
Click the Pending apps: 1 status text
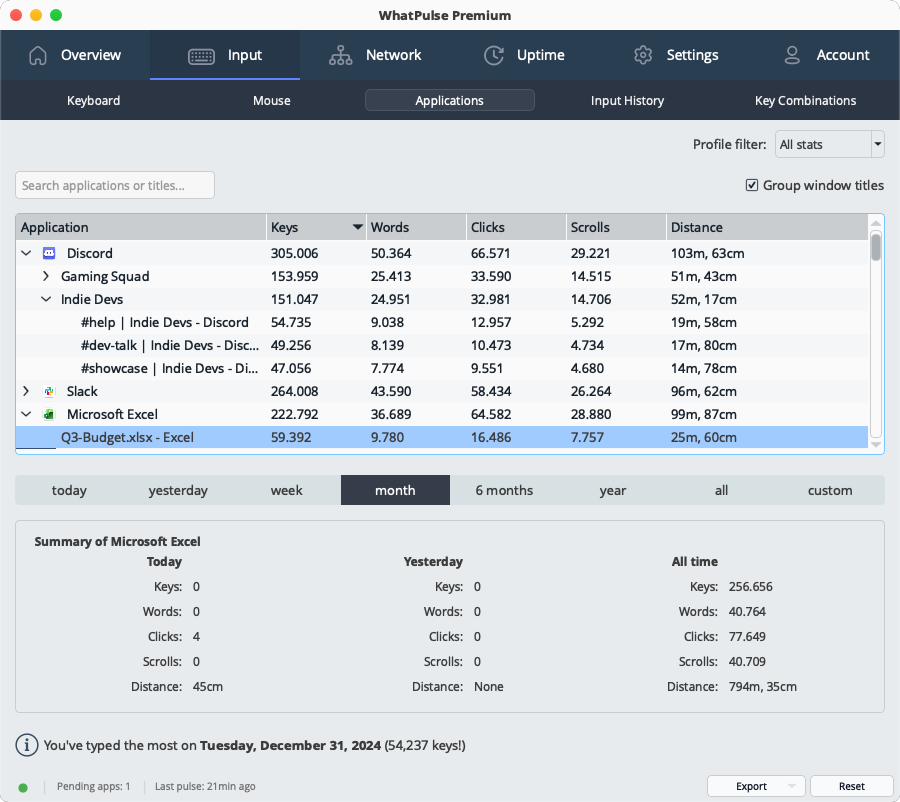point(94,786)
